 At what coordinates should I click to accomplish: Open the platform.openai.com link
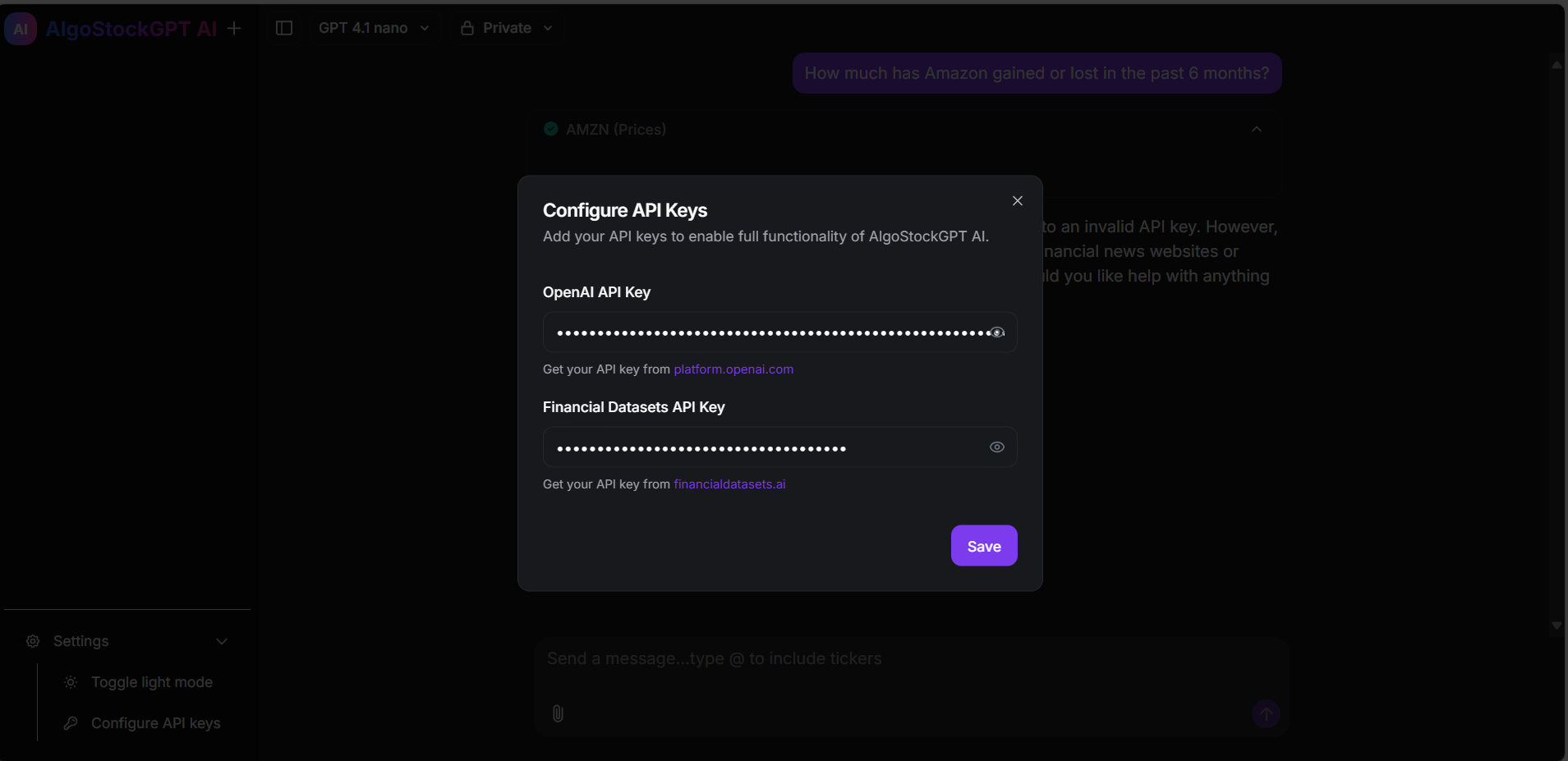click(x=733, y=369)
